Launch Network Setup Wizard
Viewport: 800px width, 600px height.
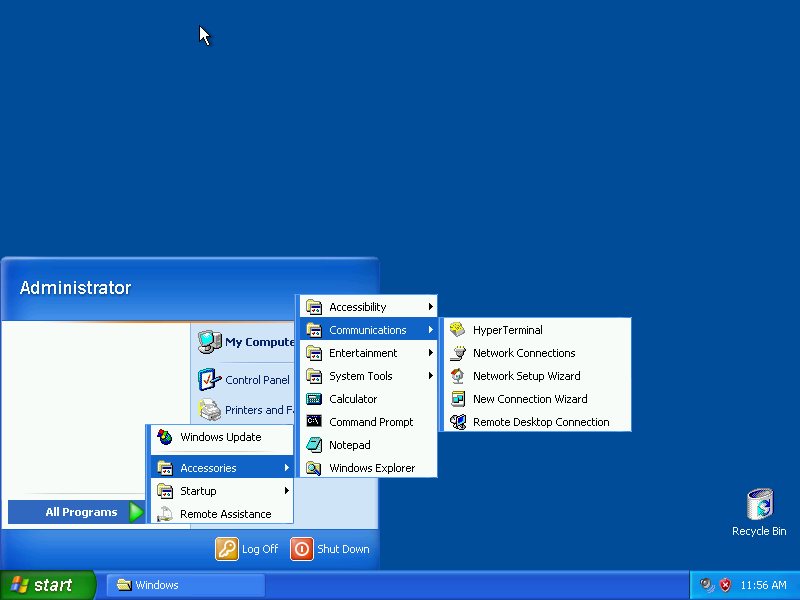(x=537, y=376)
